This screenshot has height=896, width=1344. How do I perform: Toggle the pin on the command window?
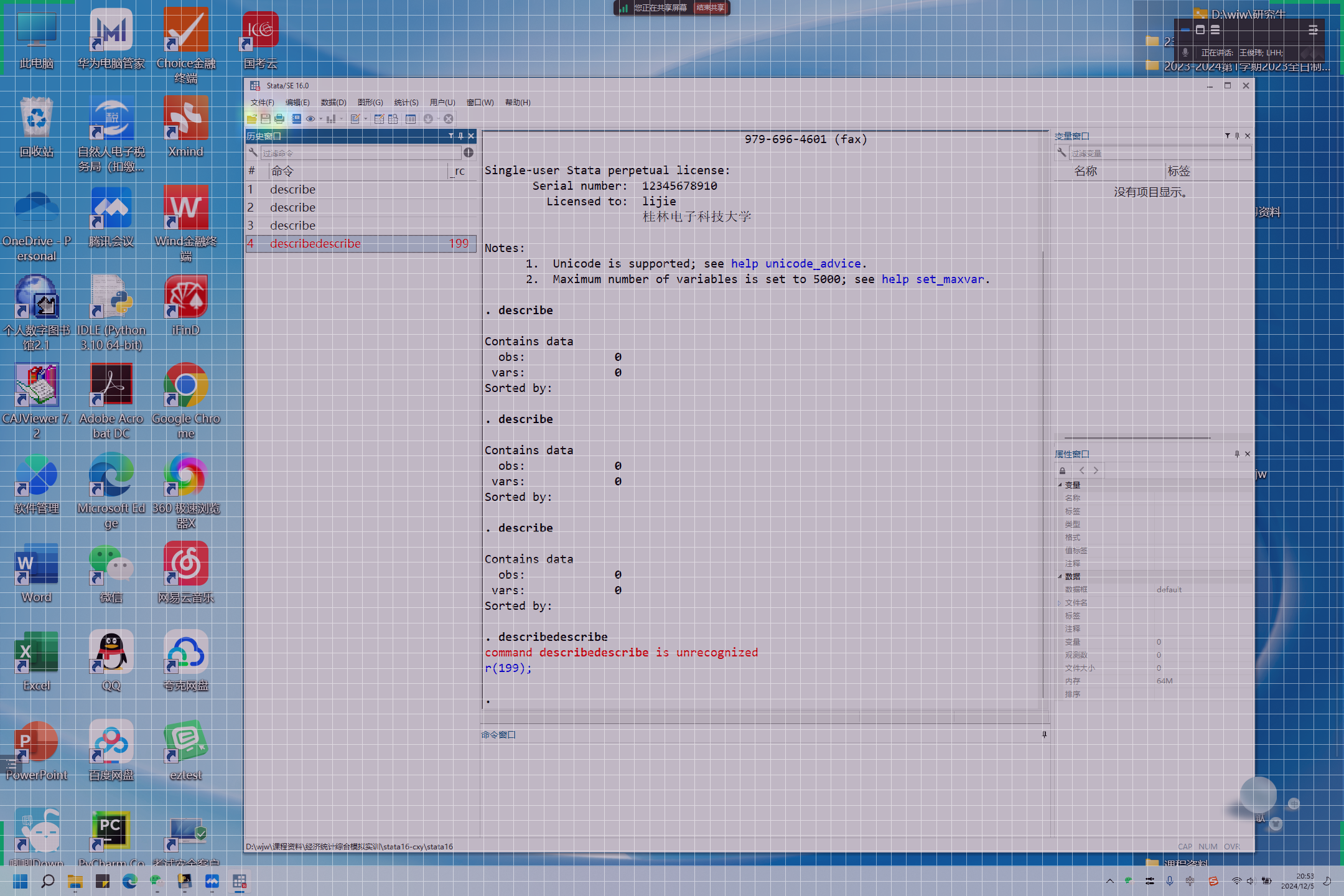click(x=1045, y=734)
